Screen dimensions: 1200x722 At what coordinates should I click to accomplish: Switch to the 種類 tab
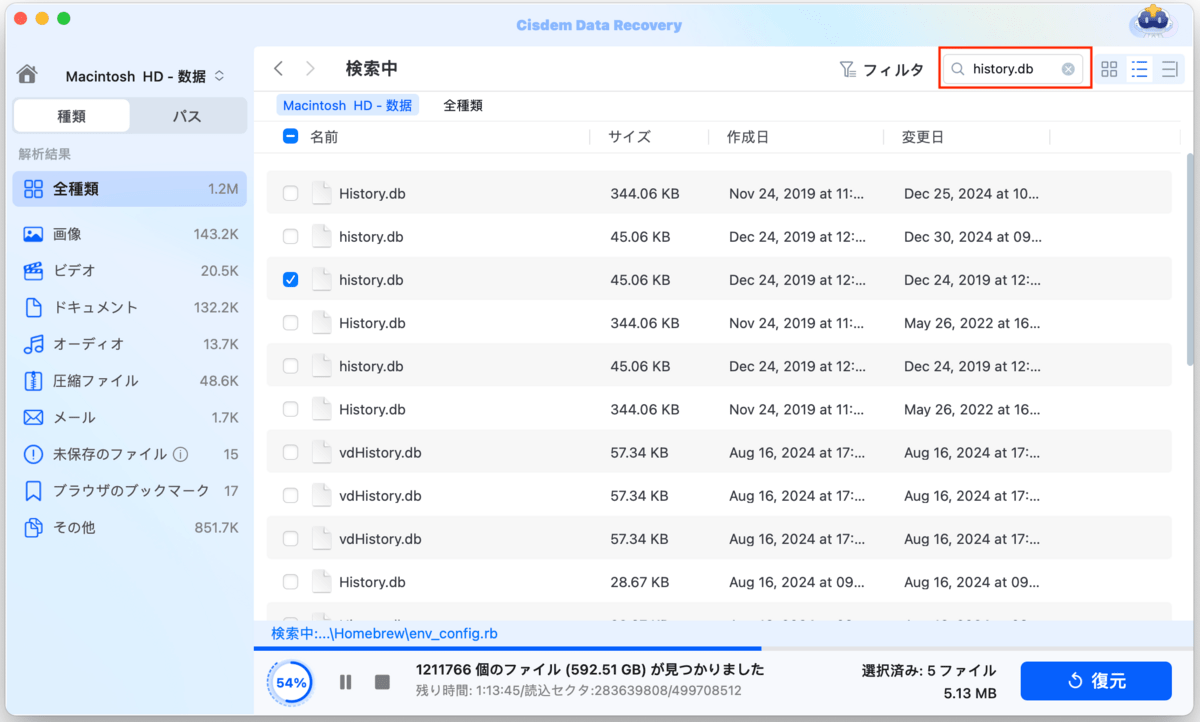[71, 116]
